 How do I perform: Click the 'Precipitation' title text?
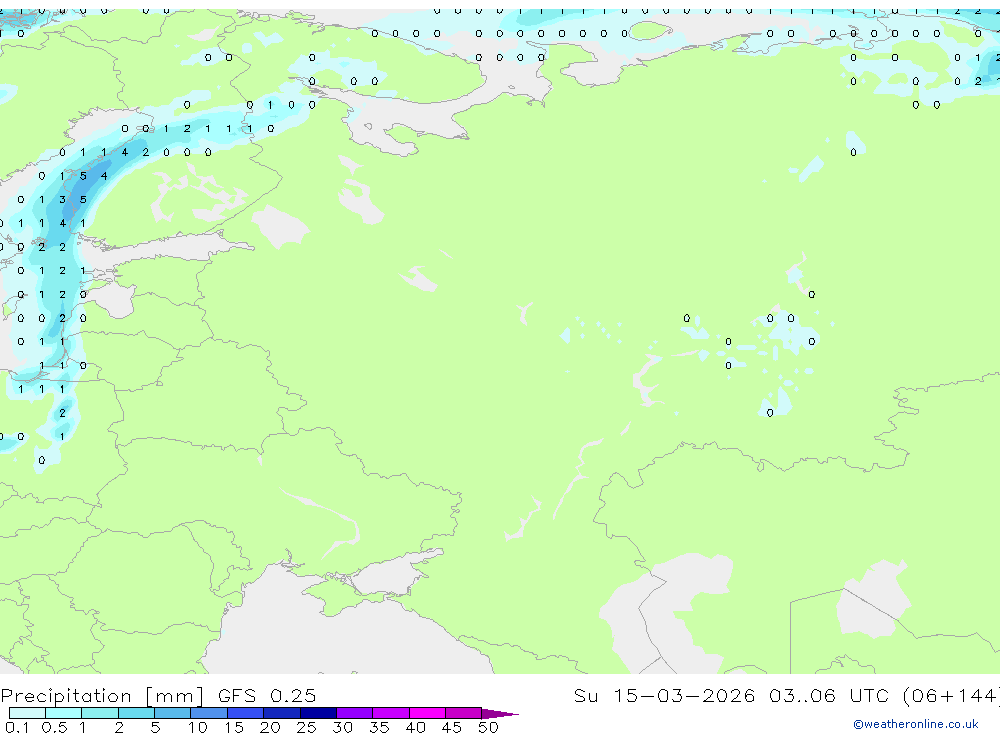(x=66, y=696)
